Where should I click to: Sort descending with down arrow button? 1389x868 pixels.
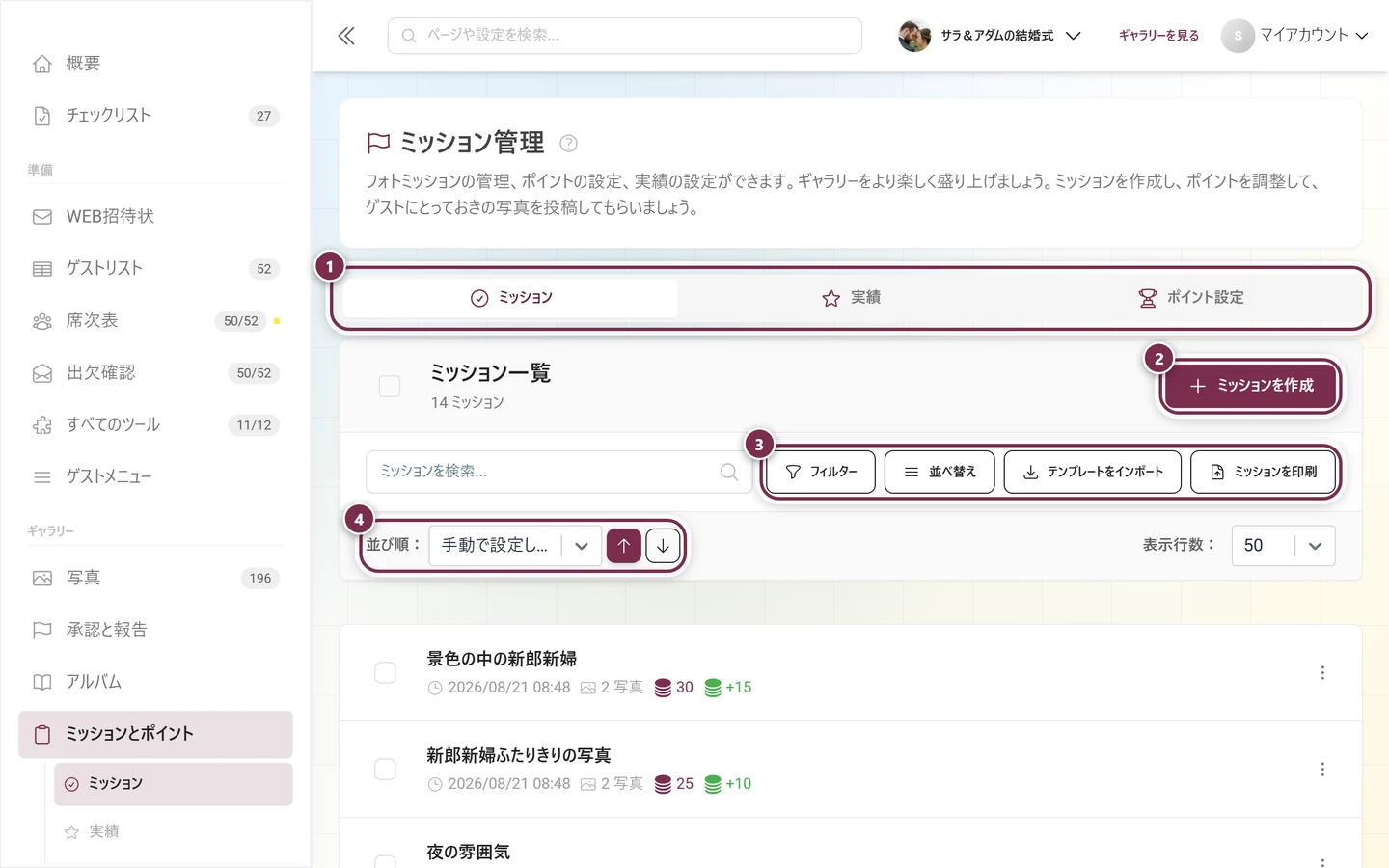coord(663,546)
